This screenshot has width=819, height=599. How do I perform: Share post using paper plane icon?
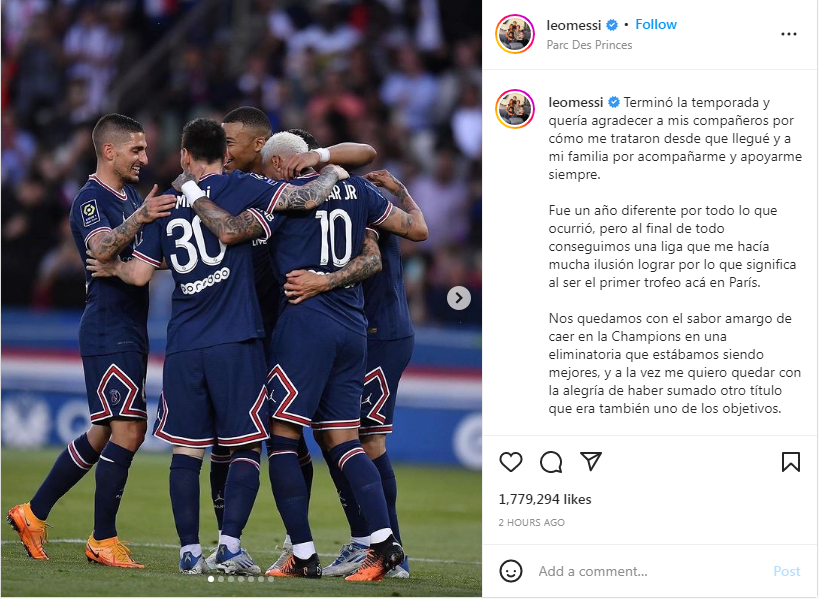[x=591, y=461]
